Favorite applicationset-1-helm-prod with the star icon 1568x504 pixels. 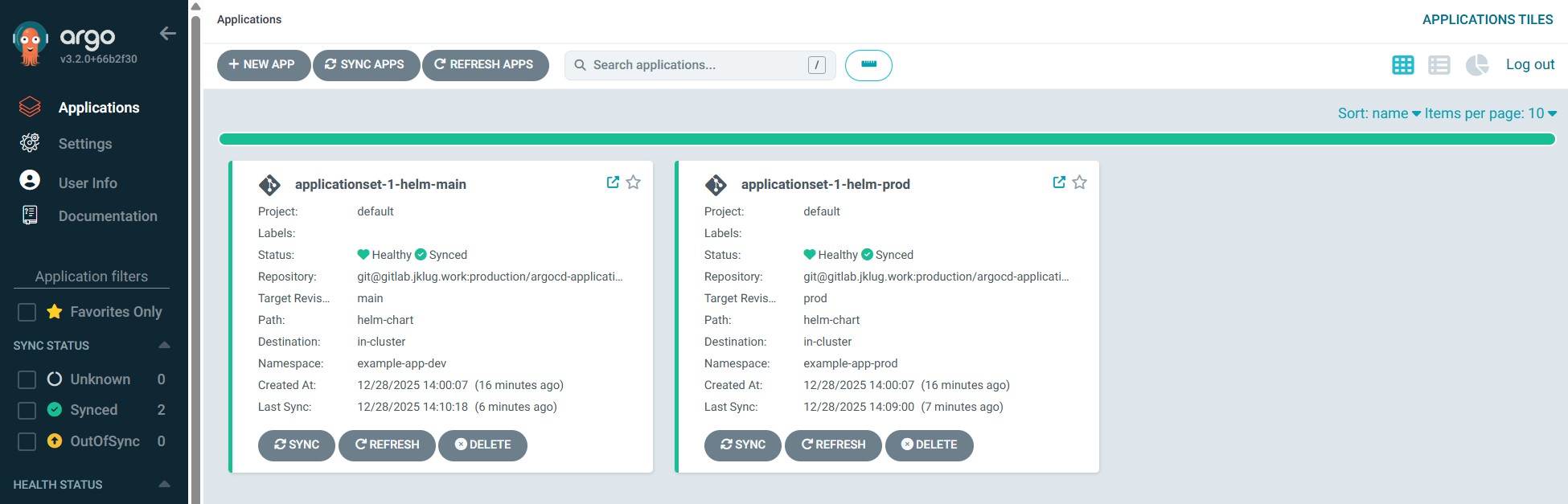click(1079, 182)
